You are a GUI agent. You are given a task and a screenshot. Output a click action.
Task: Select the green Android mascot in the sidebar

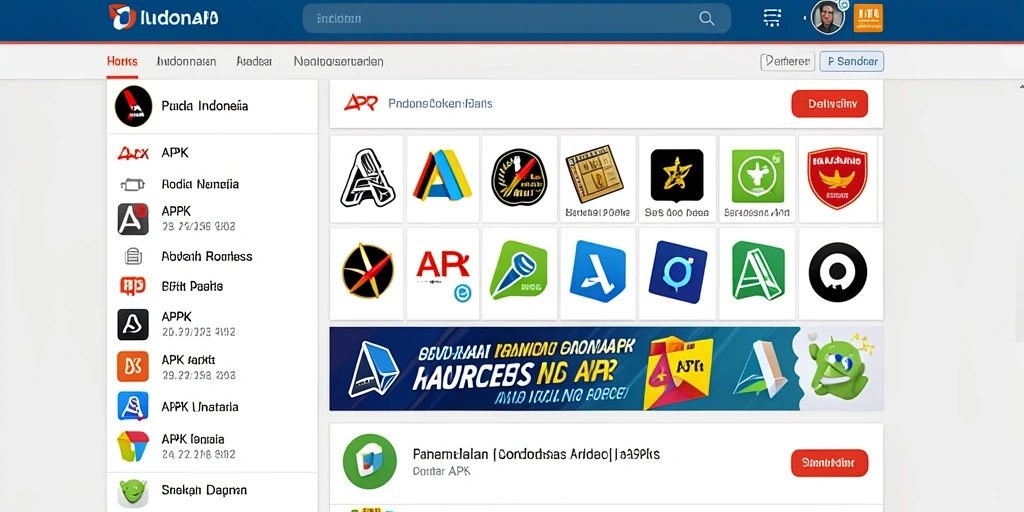coord(133,492)
